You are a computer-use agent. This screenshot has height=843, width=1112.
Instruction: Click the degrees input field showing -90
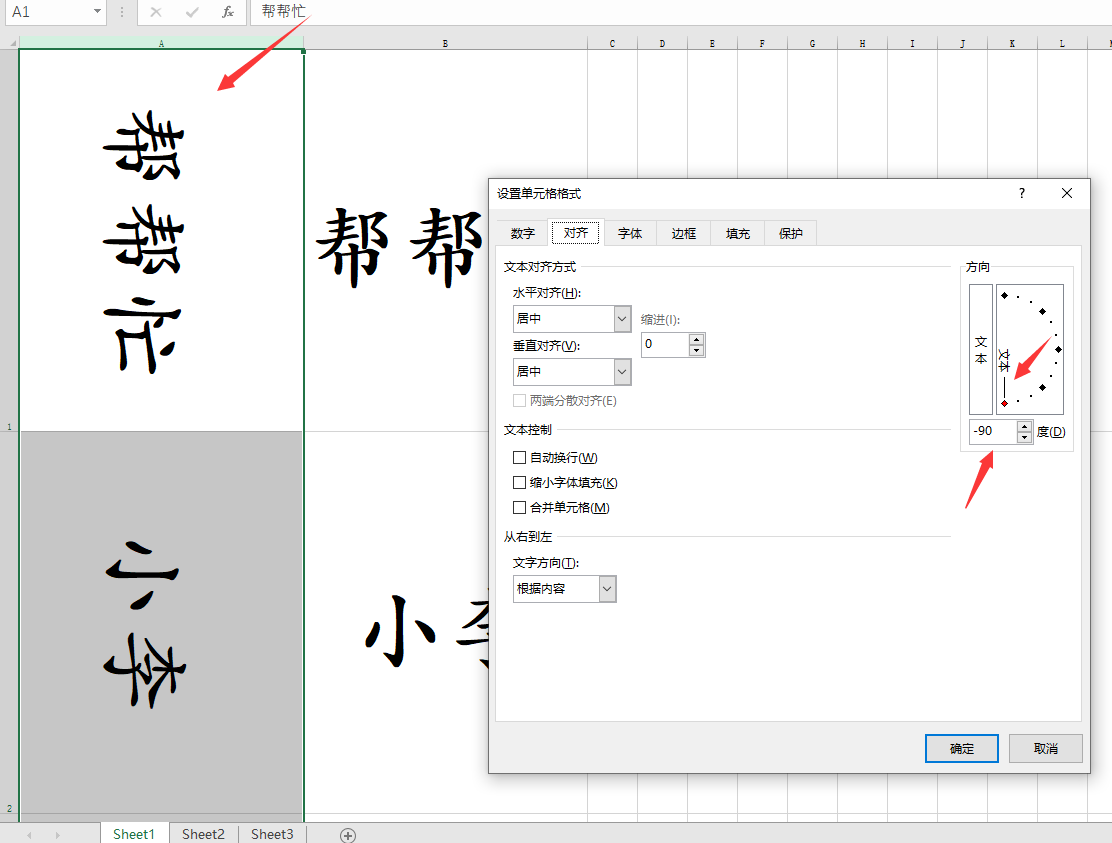point(994,431)
